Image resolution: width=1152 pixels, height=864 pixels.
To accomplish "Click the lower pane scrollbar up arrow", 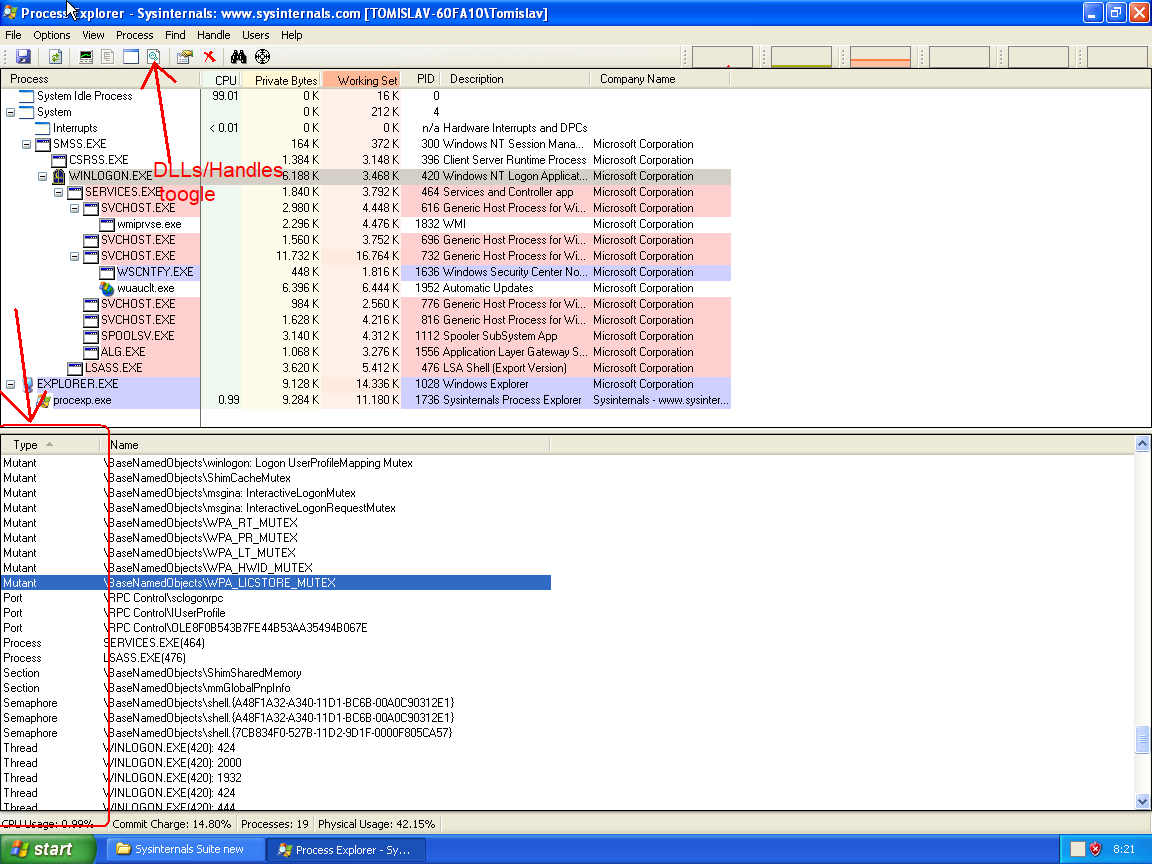I will point(1142,443).
